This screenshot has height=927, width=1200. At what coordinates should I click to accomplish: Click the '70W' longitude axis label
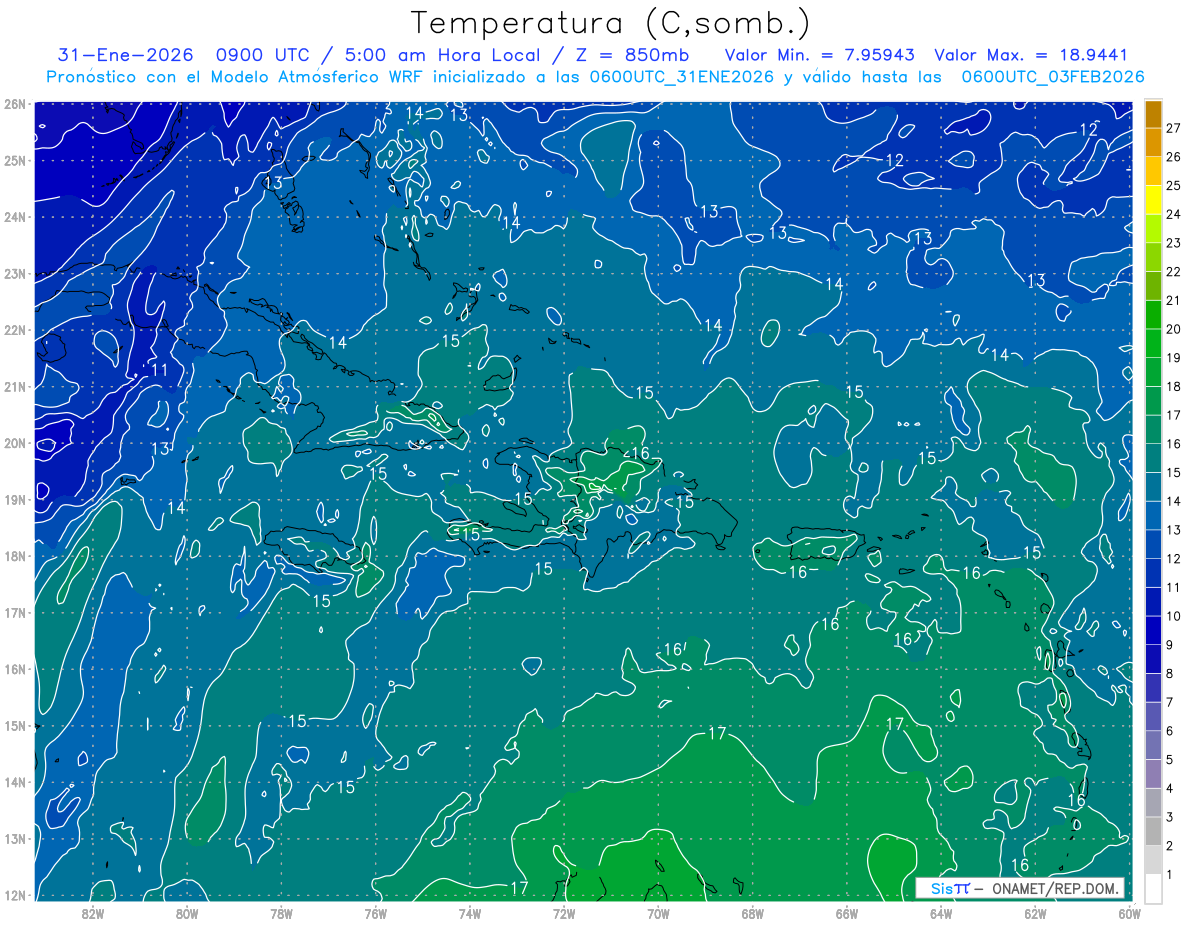(658, 913)
